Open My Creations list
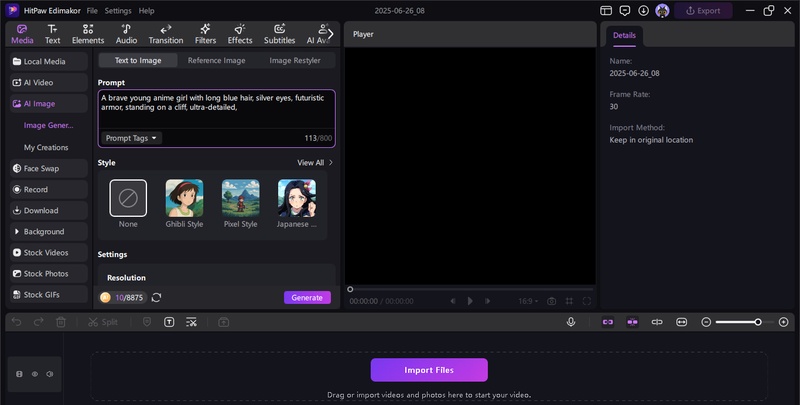Screen dimensions: 800x405 (x=46, y=147)
